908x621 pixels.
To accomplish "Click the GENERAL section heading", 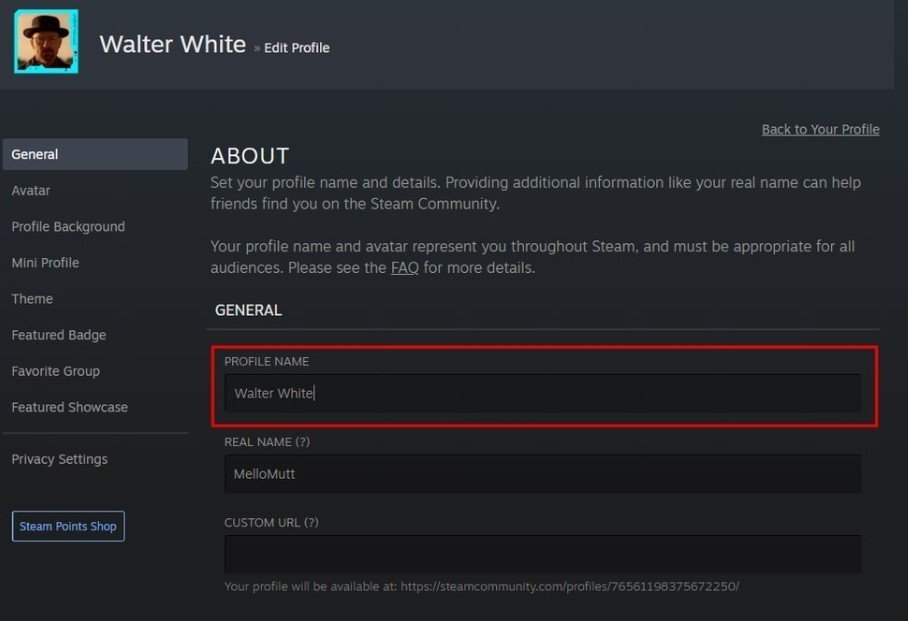I will (248, 310).
